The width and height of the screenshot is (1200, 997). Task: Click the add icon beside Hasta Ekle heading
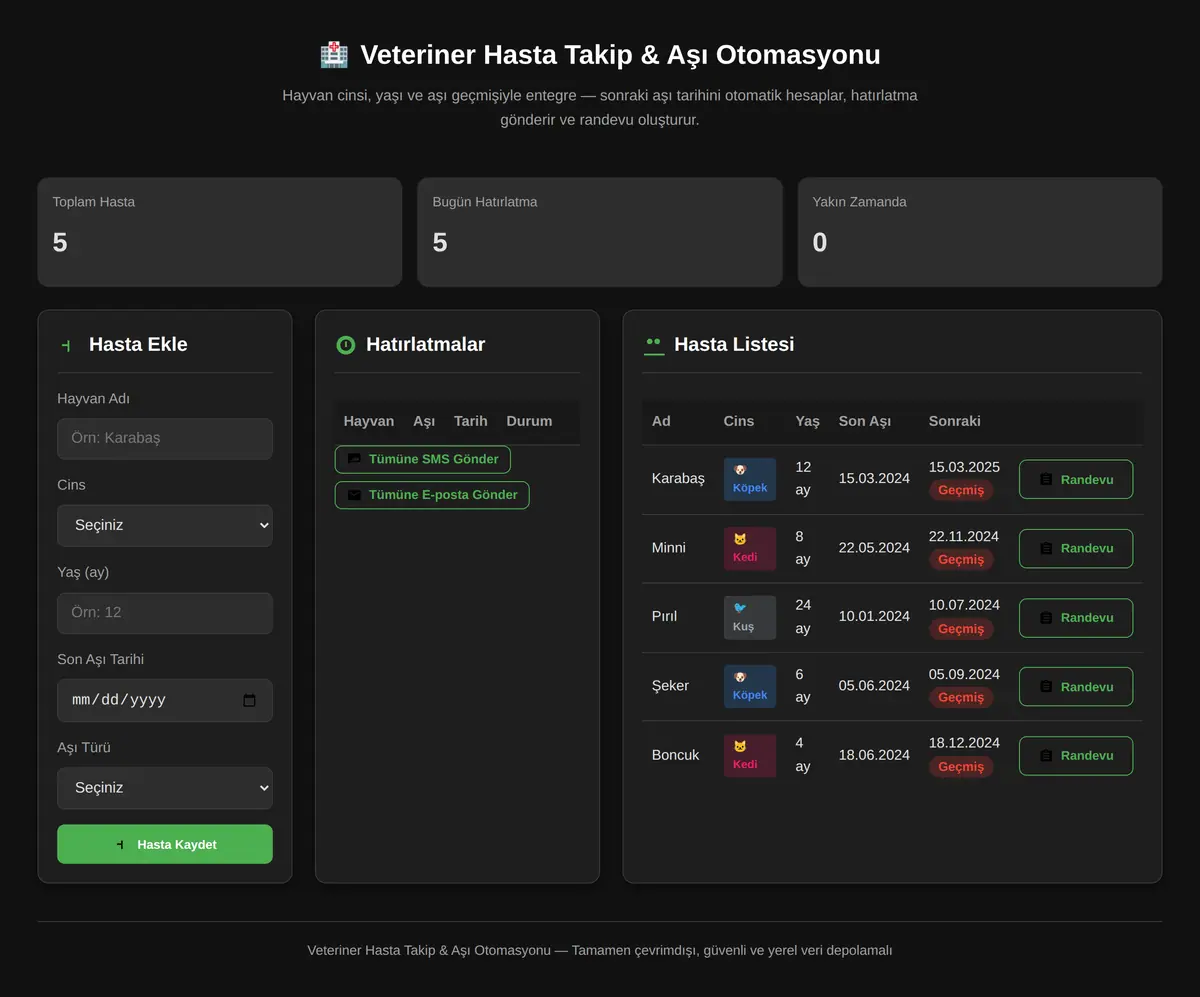(66, 345)
